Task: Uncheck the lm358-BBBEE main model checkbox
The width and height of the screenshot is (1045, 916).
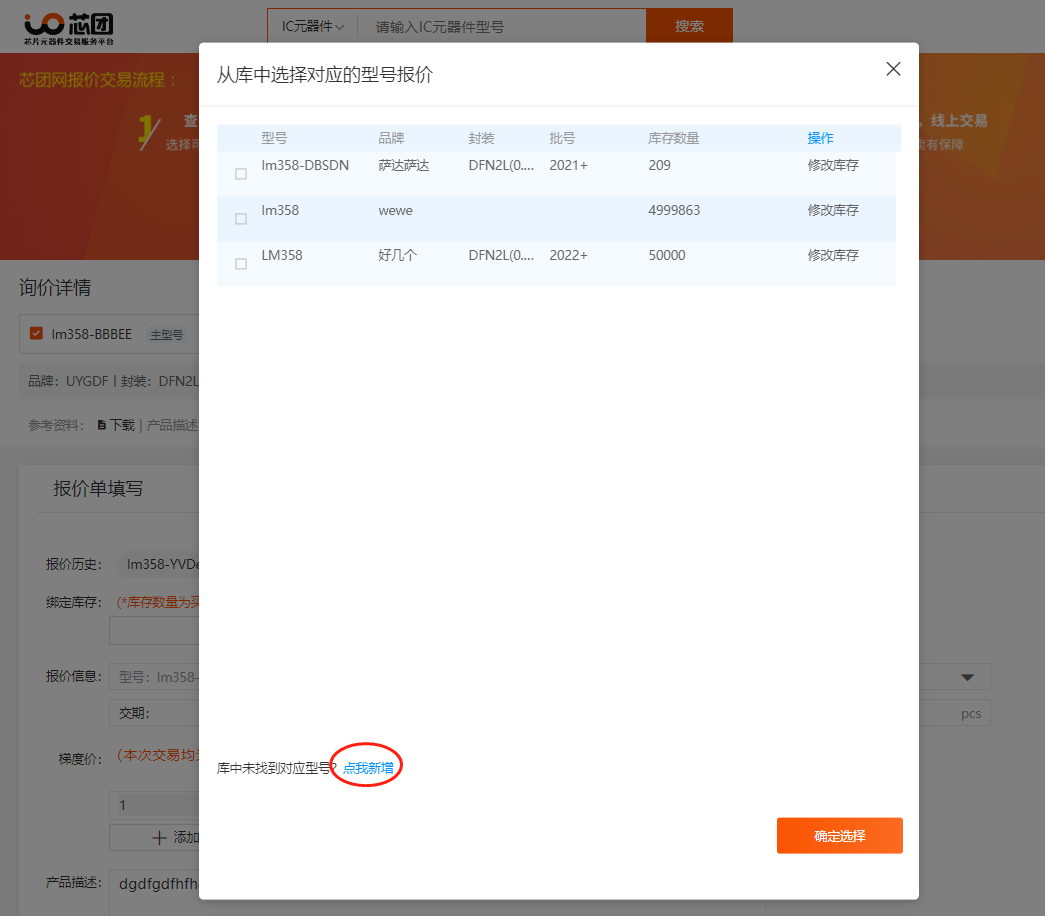Action: tap(37, 333)
